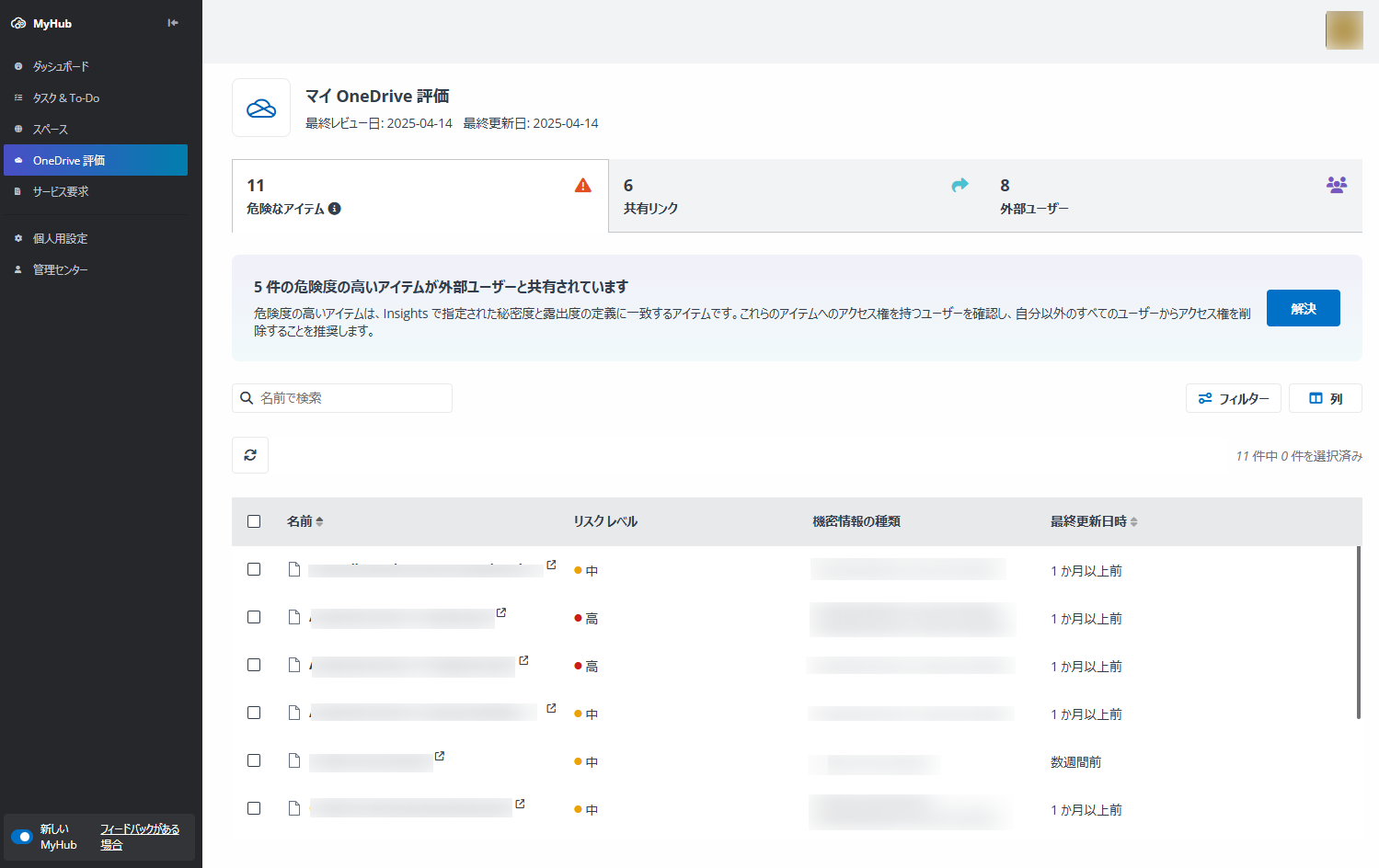Switch to the 外部ユーザー tab
Screen dimensions: 1379x868
click(1174, 196)
